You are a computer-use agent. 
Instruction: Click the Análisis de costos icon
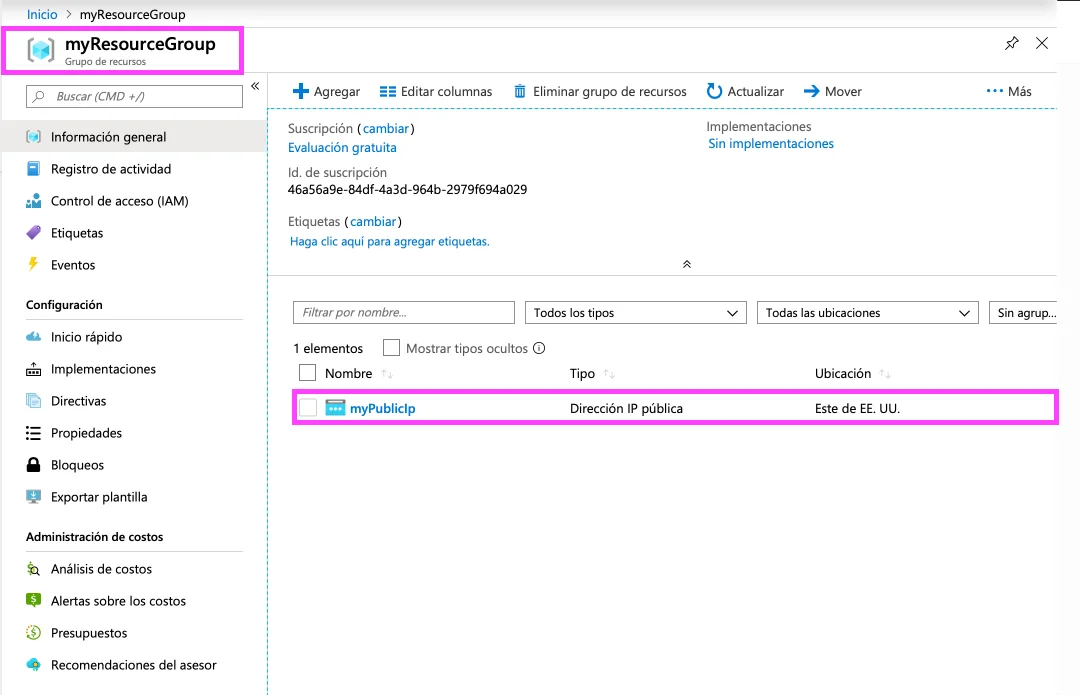tap(33, 569)
